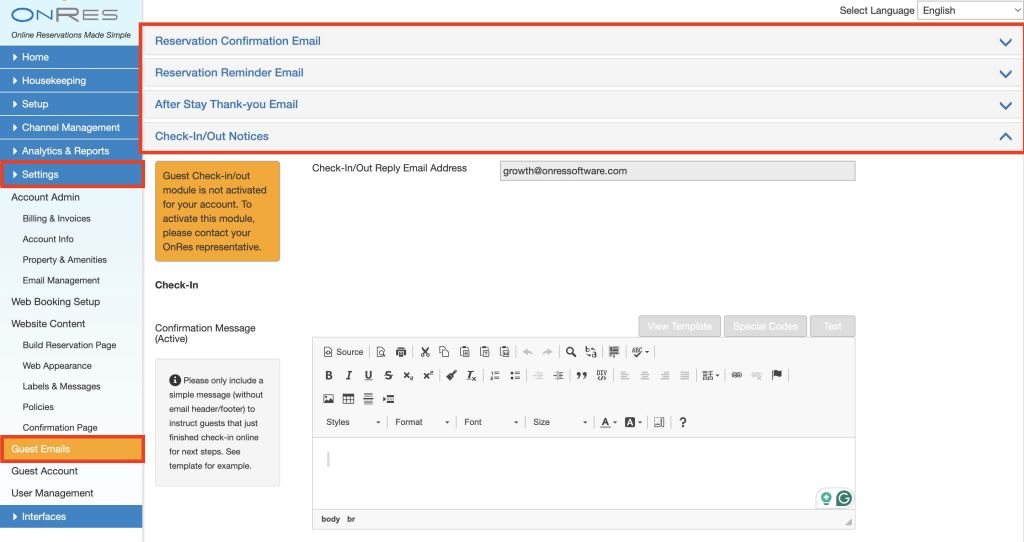The image size is (1024, 542).
Task: Center align the text
Action: click(645, 375)
